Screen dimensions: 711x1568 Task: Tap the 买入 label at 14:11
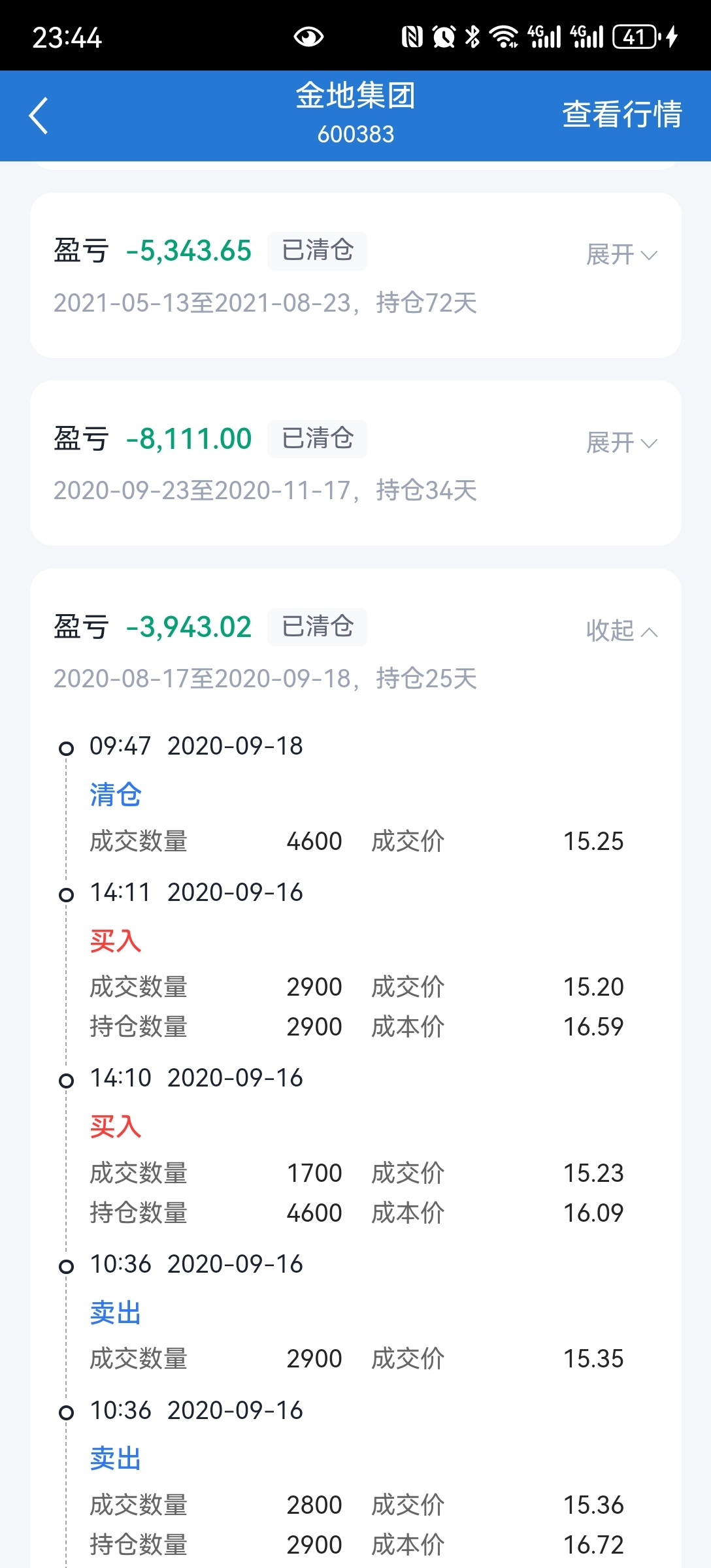[x=116, y=941]
